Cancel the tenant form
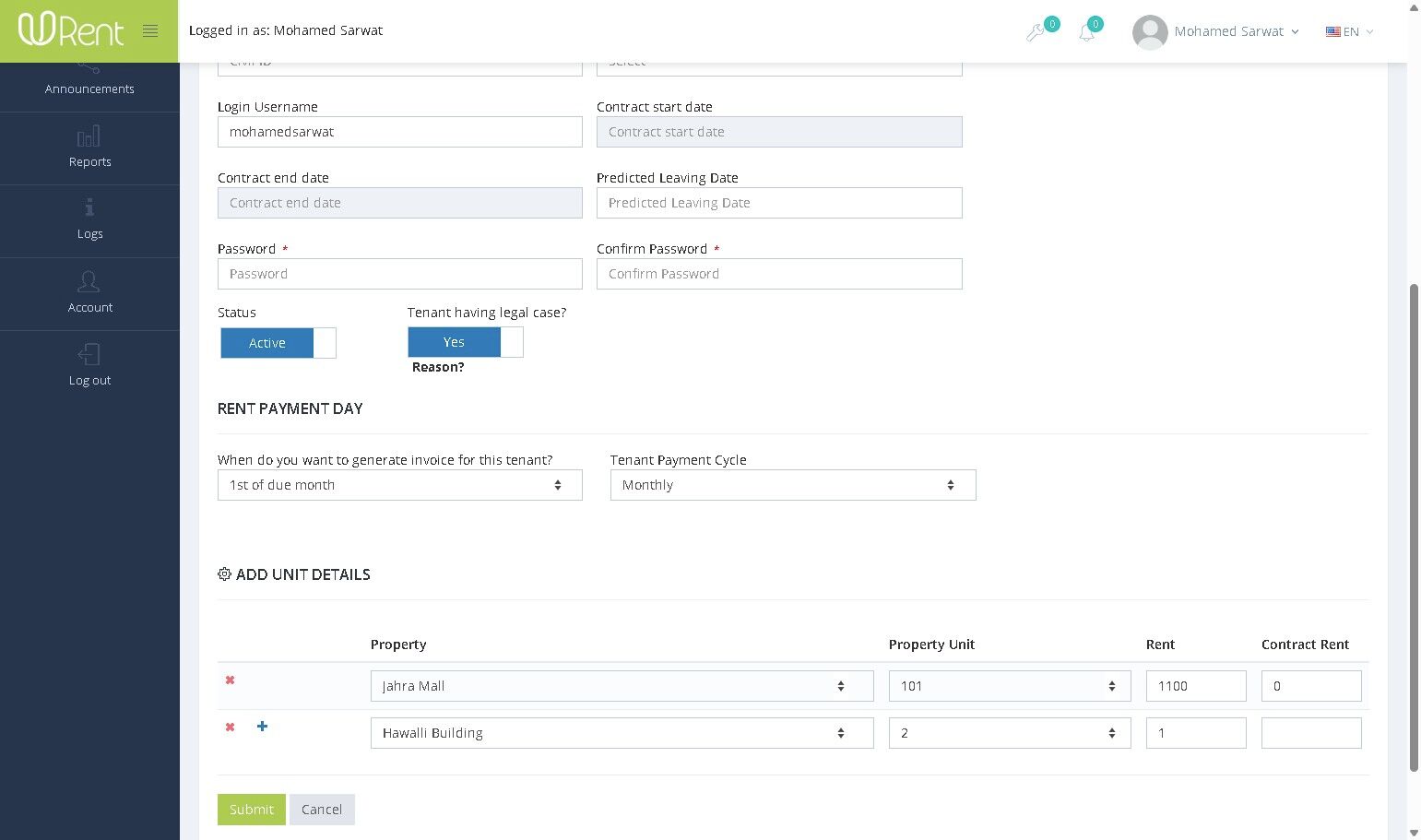This screenshot has width=1421, height=840. coord(322,810)
